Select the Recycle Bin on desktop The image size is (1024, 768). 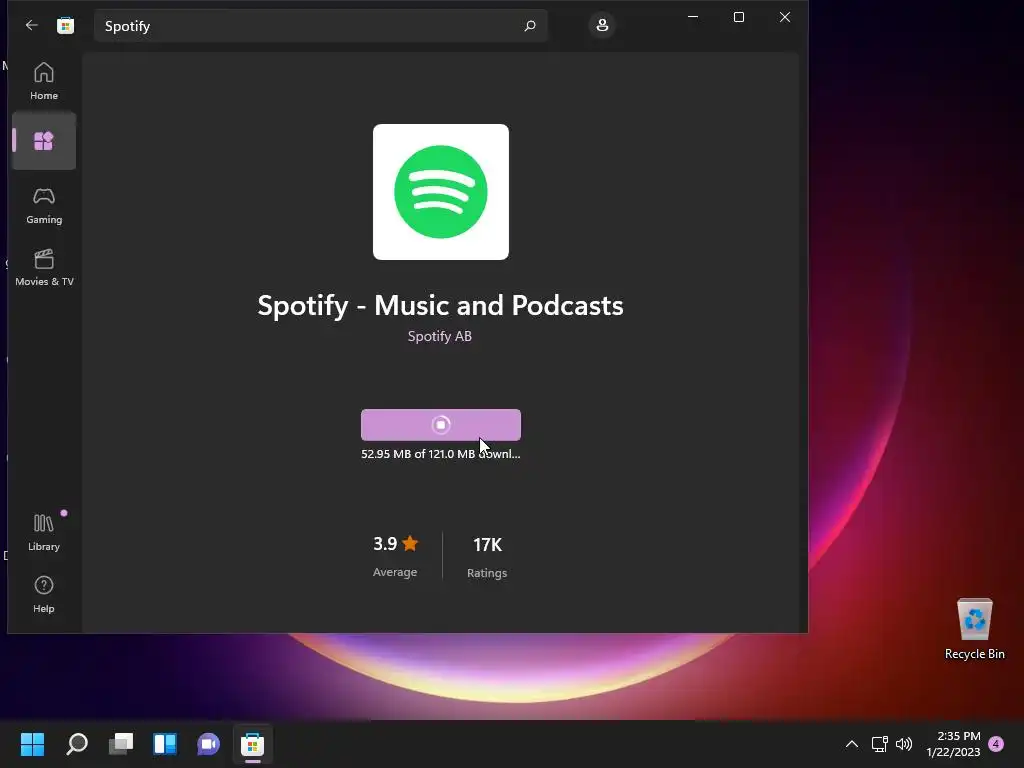[974, 628]
